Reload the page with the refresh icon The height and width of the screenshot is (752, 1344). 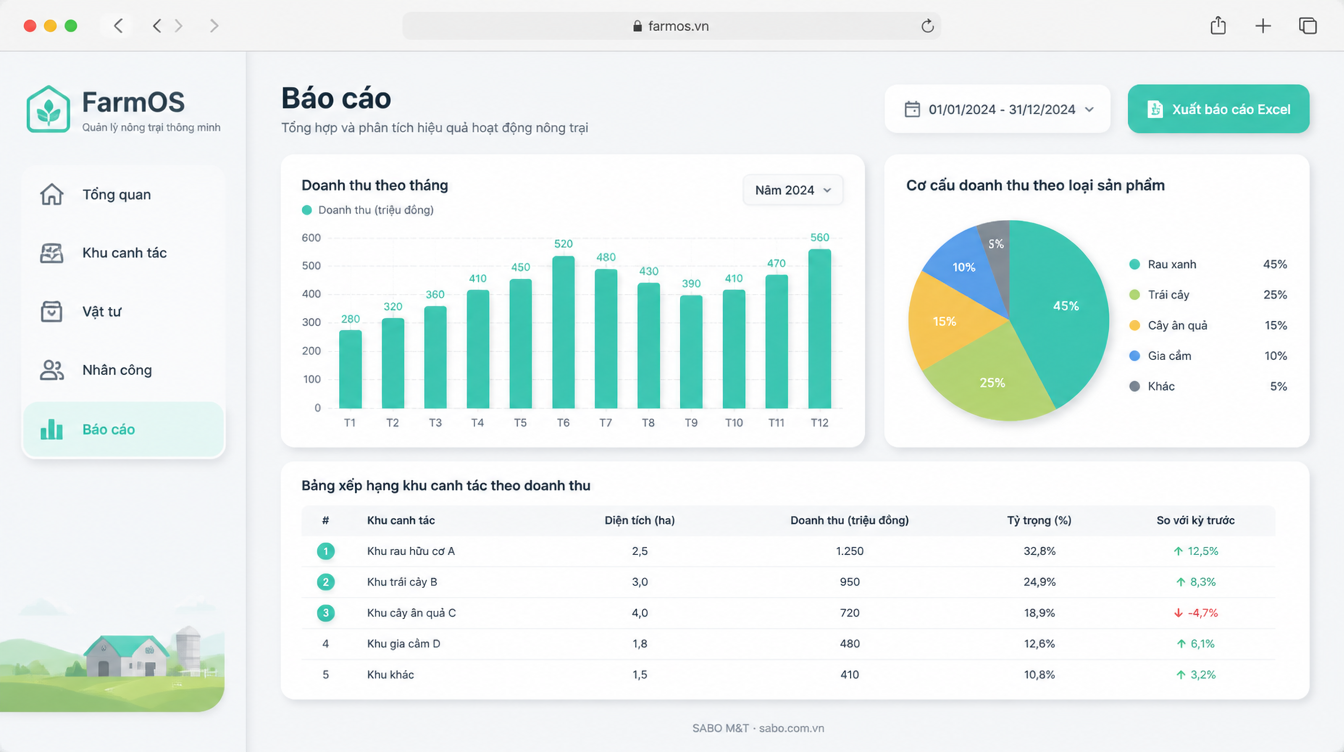(x=927, y=26)
